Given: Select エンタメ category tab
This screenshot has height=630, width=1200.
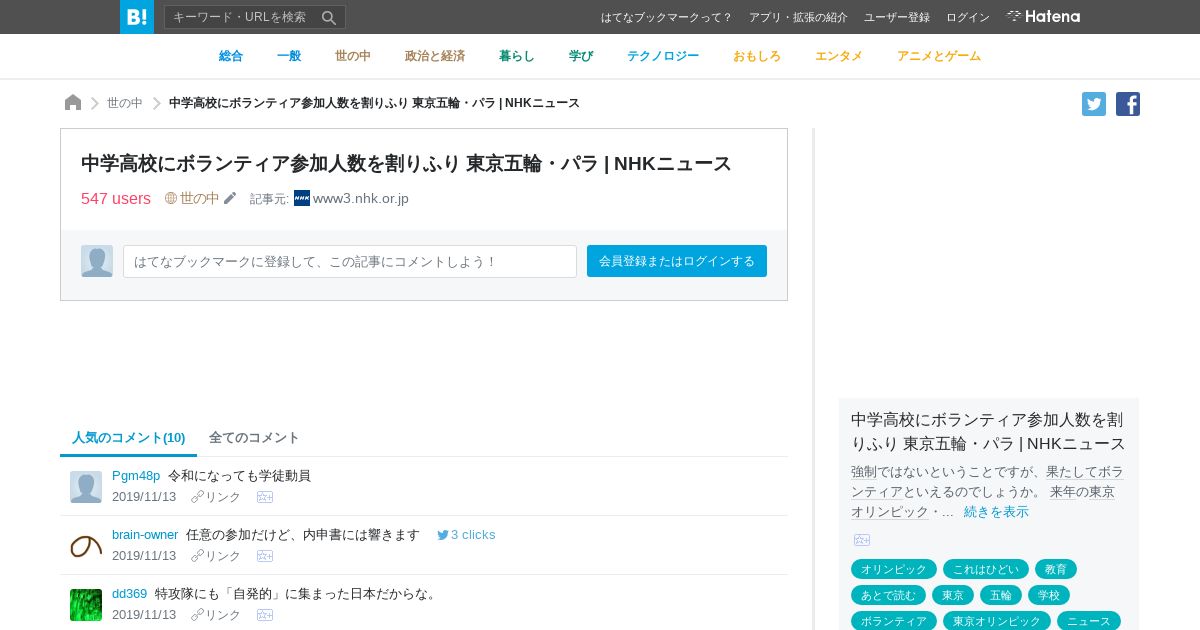Looking at the screenshot, I should tap(839, 56).
